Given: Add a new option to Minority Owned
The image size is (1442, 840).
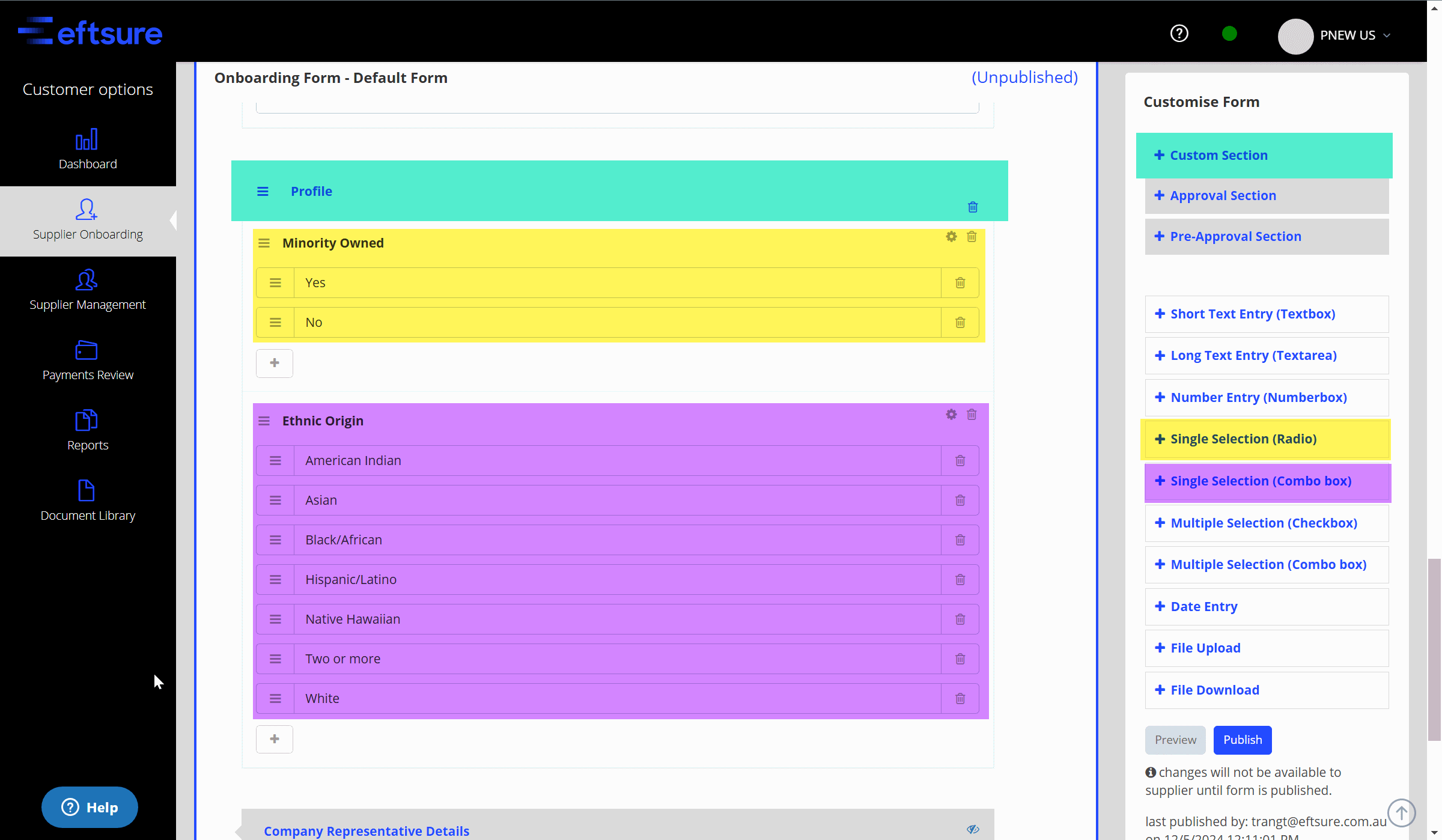Looking at the screenshot, I should click(x=275, y=363).
